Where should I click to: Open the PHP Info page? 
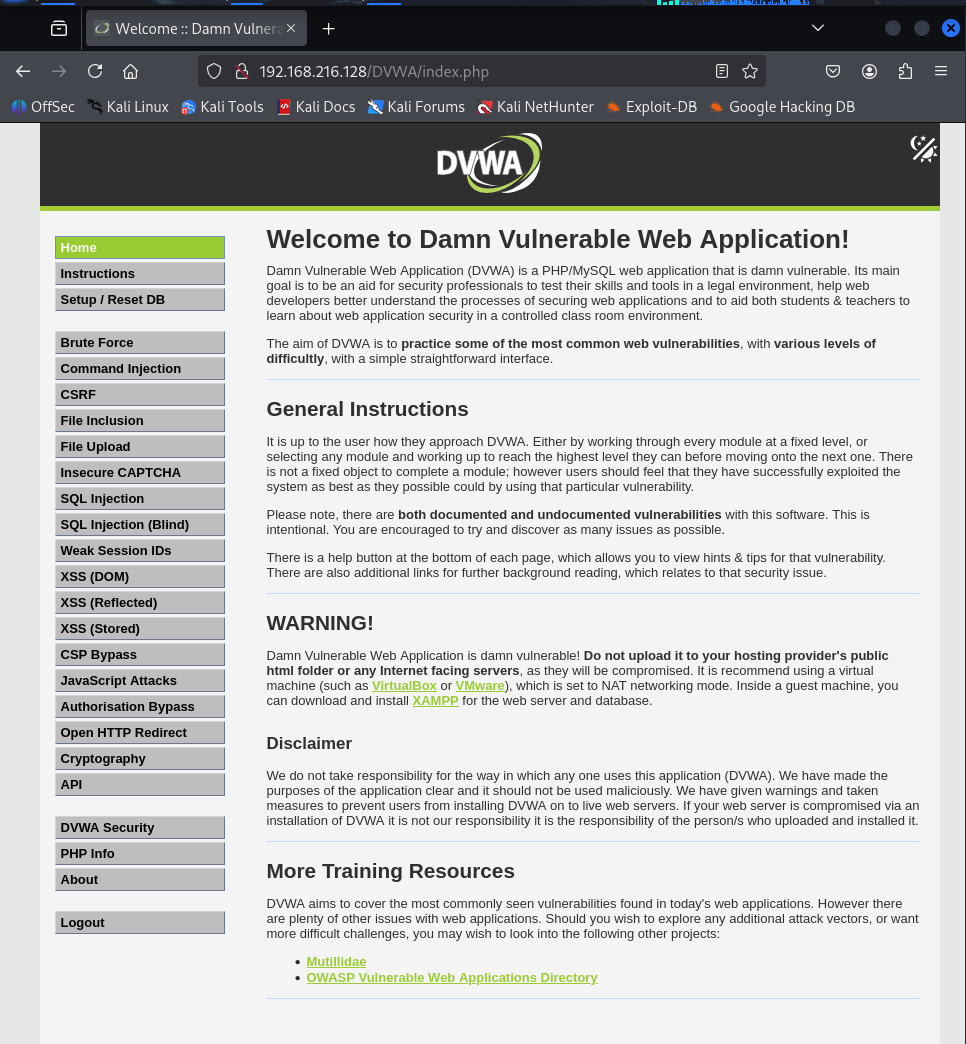(x=140, y=853)
